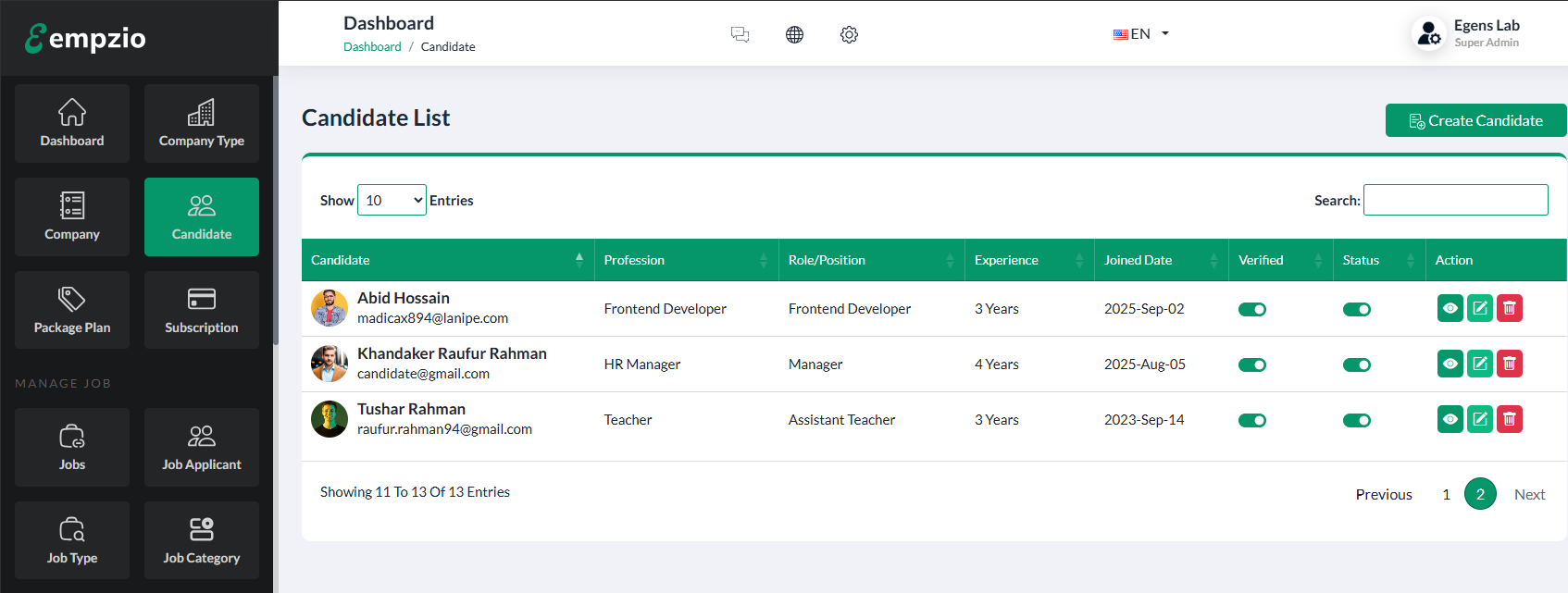Screen dimensions: 1568x593
Task: Toggle Verified switch for Abid Hossain
Action: 1252,309
